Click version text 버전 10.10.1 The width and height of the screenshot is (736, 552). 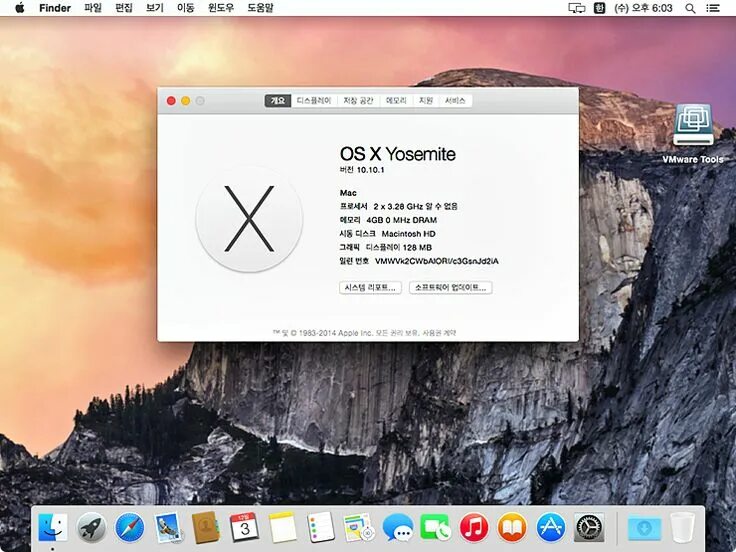[x=362, y=170]
